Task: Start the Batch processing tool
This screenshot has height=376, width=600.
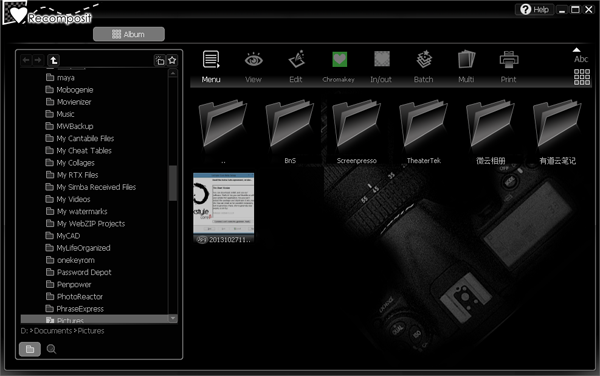Action: point(424,67)
